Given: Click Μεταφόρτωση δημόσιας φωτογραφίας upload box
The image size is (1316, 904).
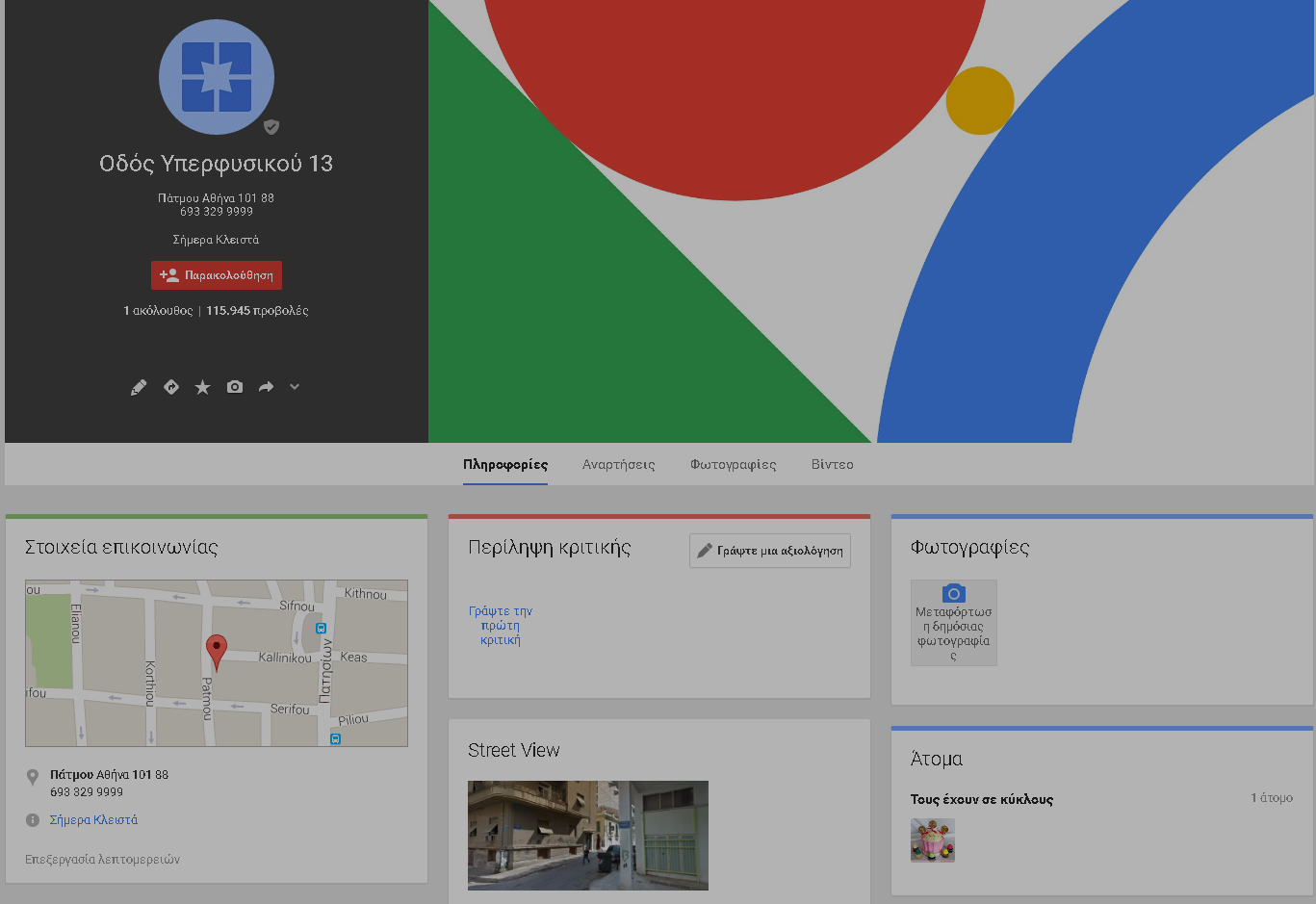Looking at the screenshot, I should (x=954, y=623).
